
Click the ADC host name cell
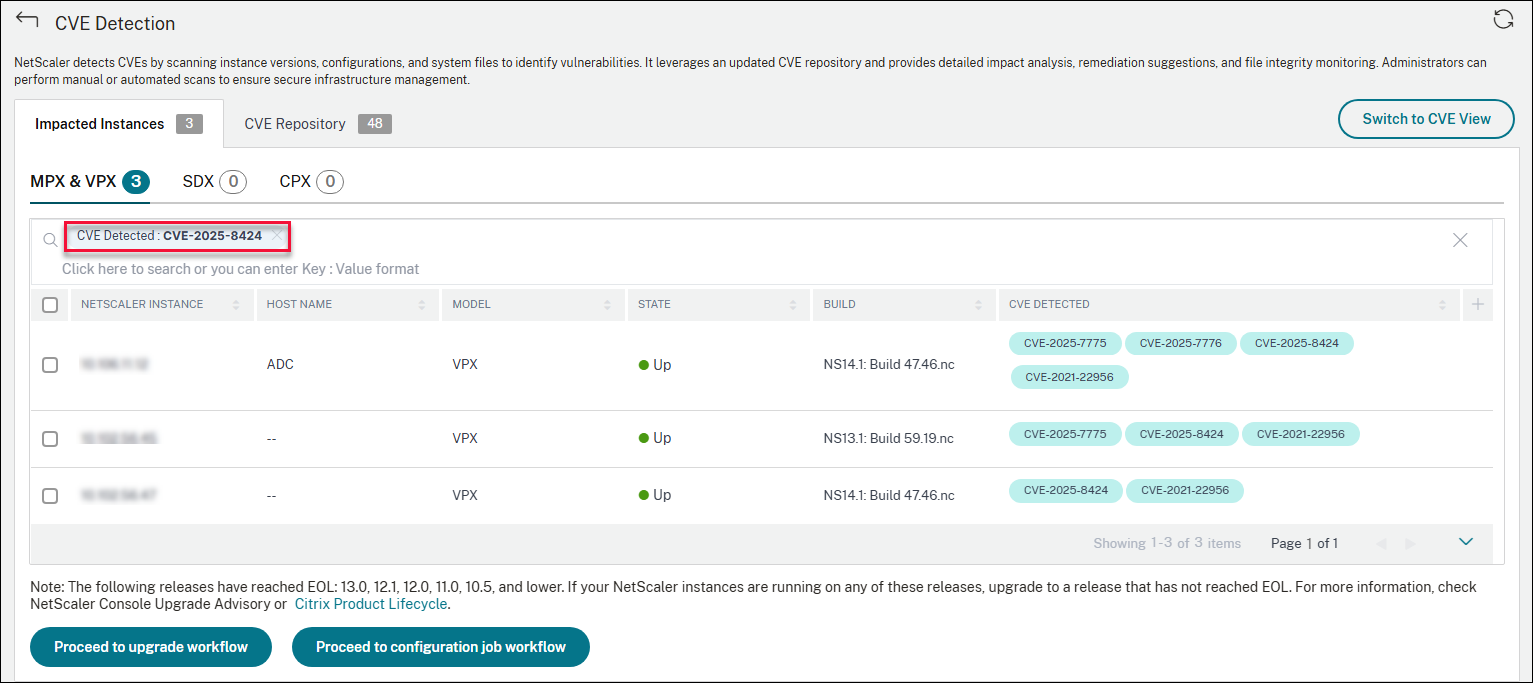(x=281, y=365)
